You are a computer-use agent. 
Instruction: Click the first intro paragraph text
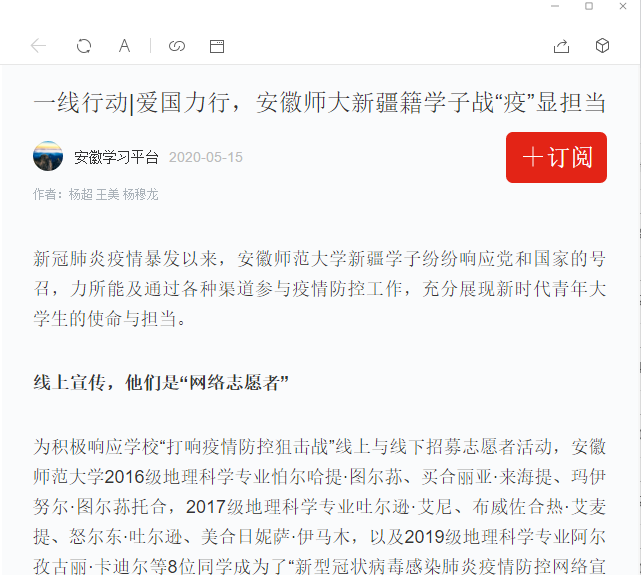(319, 289)
